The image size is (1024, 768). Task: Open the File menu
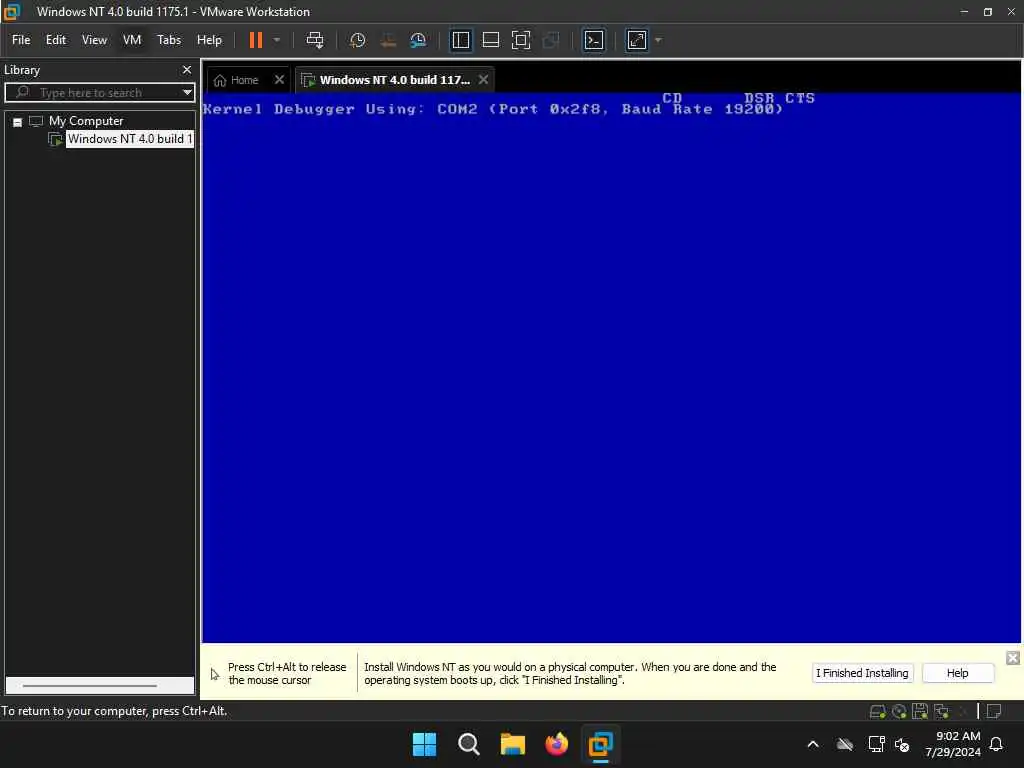21,40
